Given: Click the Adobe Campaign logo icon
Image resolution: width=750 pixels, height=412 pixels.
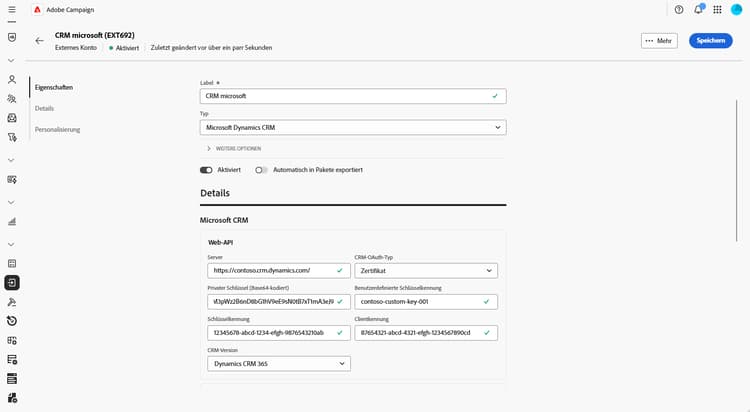Looking at the screenshot, I should pos(37,10).
